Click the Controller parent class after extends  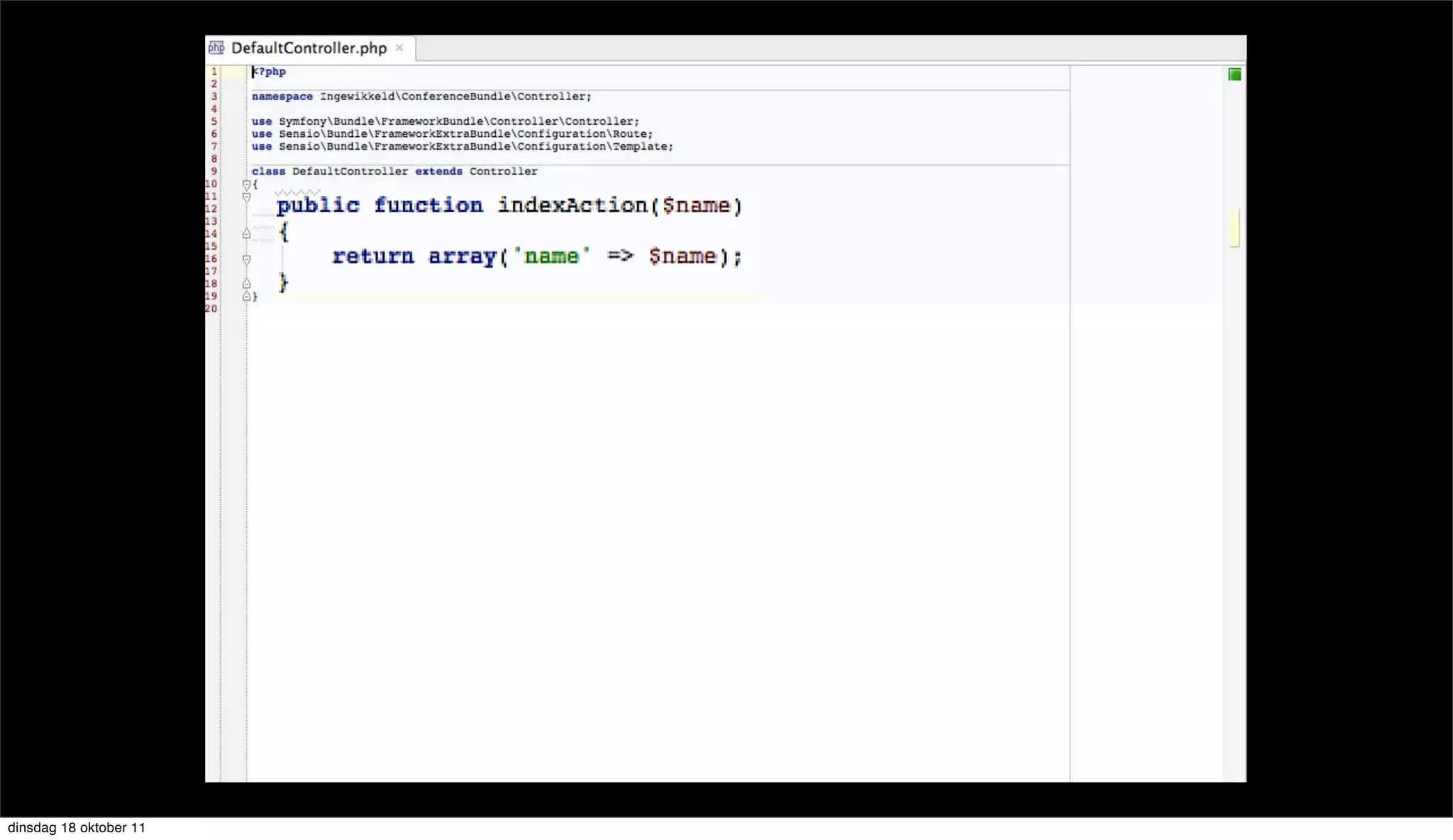coord(503,172)
